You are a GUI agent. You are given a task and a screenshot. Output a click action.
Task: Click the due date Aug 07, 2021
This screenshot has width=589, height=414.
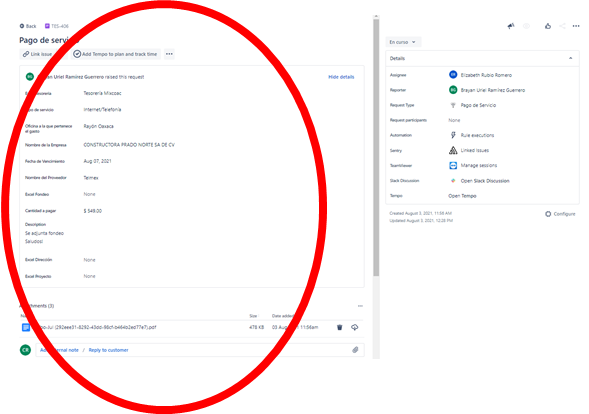point(97,161)
